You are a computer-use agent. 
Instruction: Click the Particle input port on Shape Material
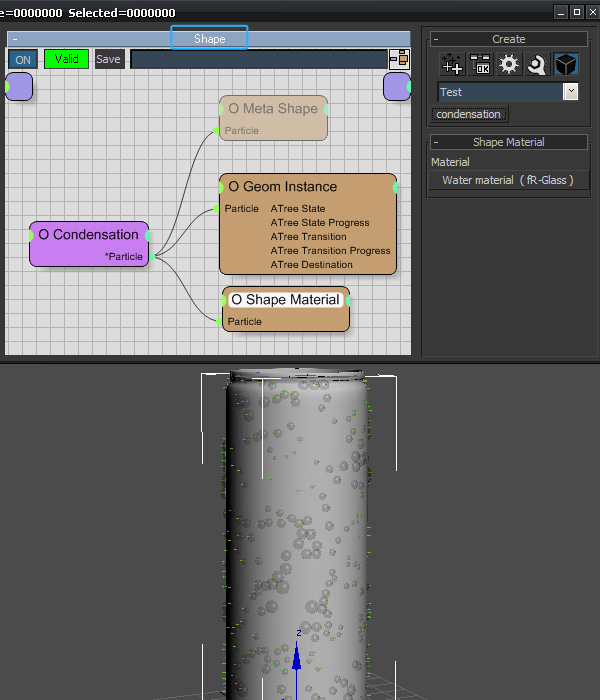click(x=219, y=321)
